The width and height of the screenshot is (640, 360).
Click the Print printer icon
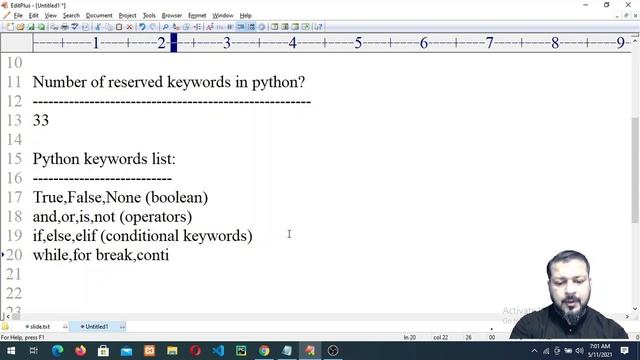[64, 27]
